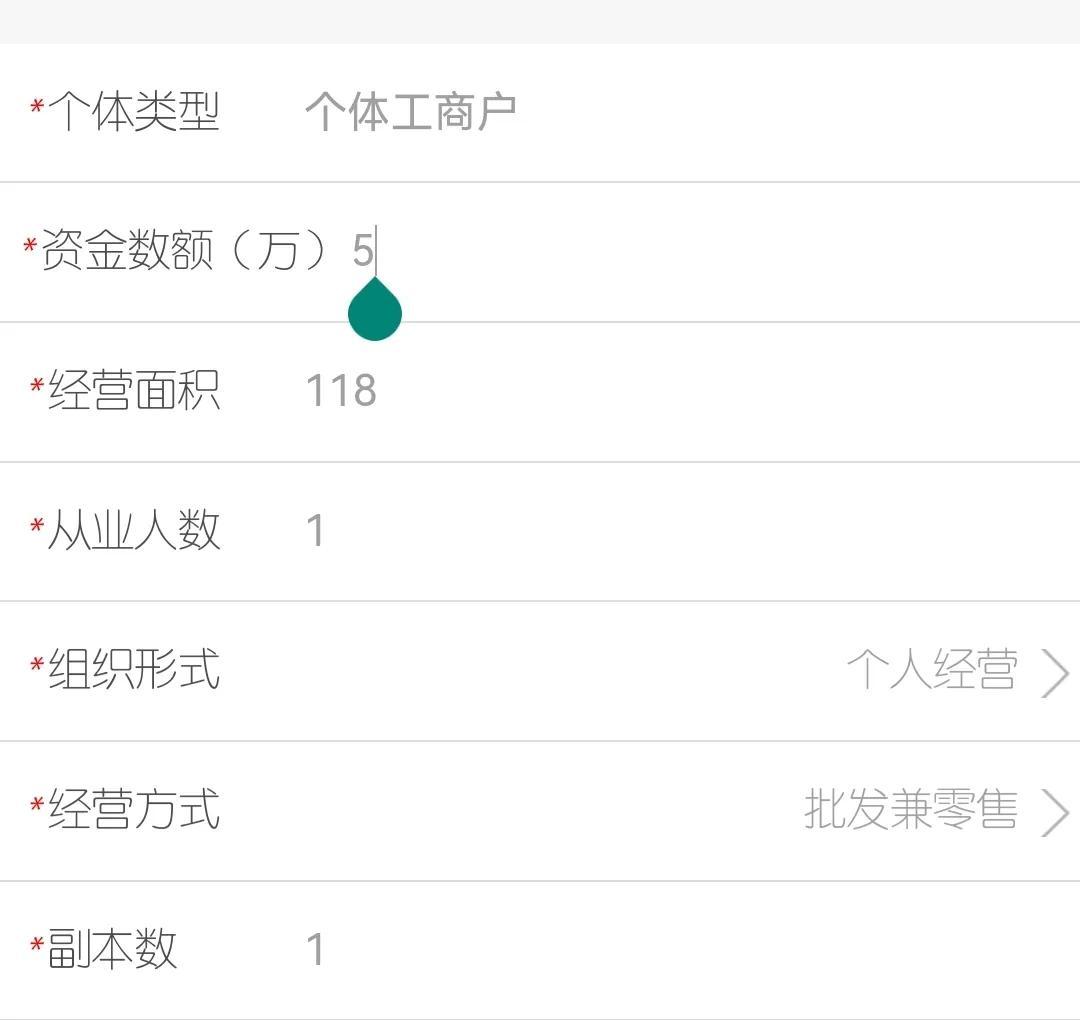1080x1020 pixels.
Task: Tap the 组织形式 row label
Action: pyautogui.click(x=133, y=669)
